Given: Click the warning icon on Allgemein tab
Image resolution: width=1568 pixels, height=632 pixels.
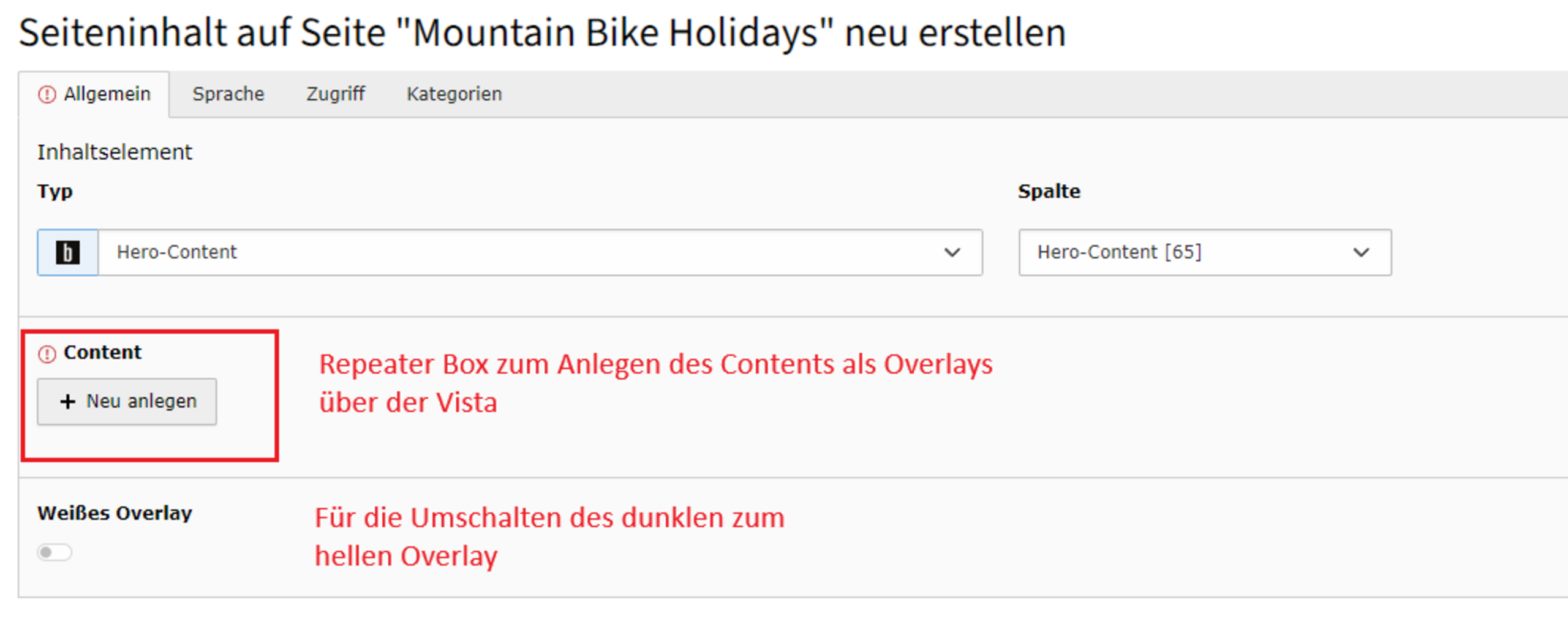Looking at the screenshot, I should pyautogui.click(x=47, y=95).
